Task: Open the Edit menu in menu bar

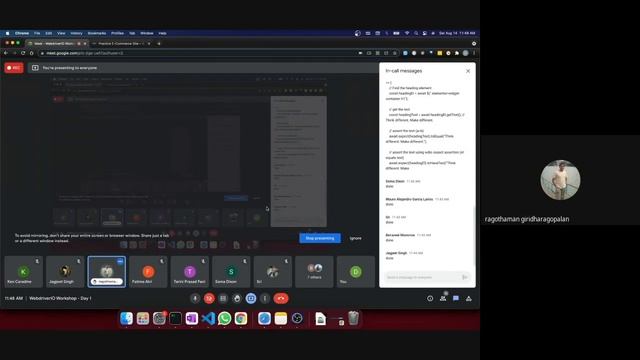Action: 49,33
